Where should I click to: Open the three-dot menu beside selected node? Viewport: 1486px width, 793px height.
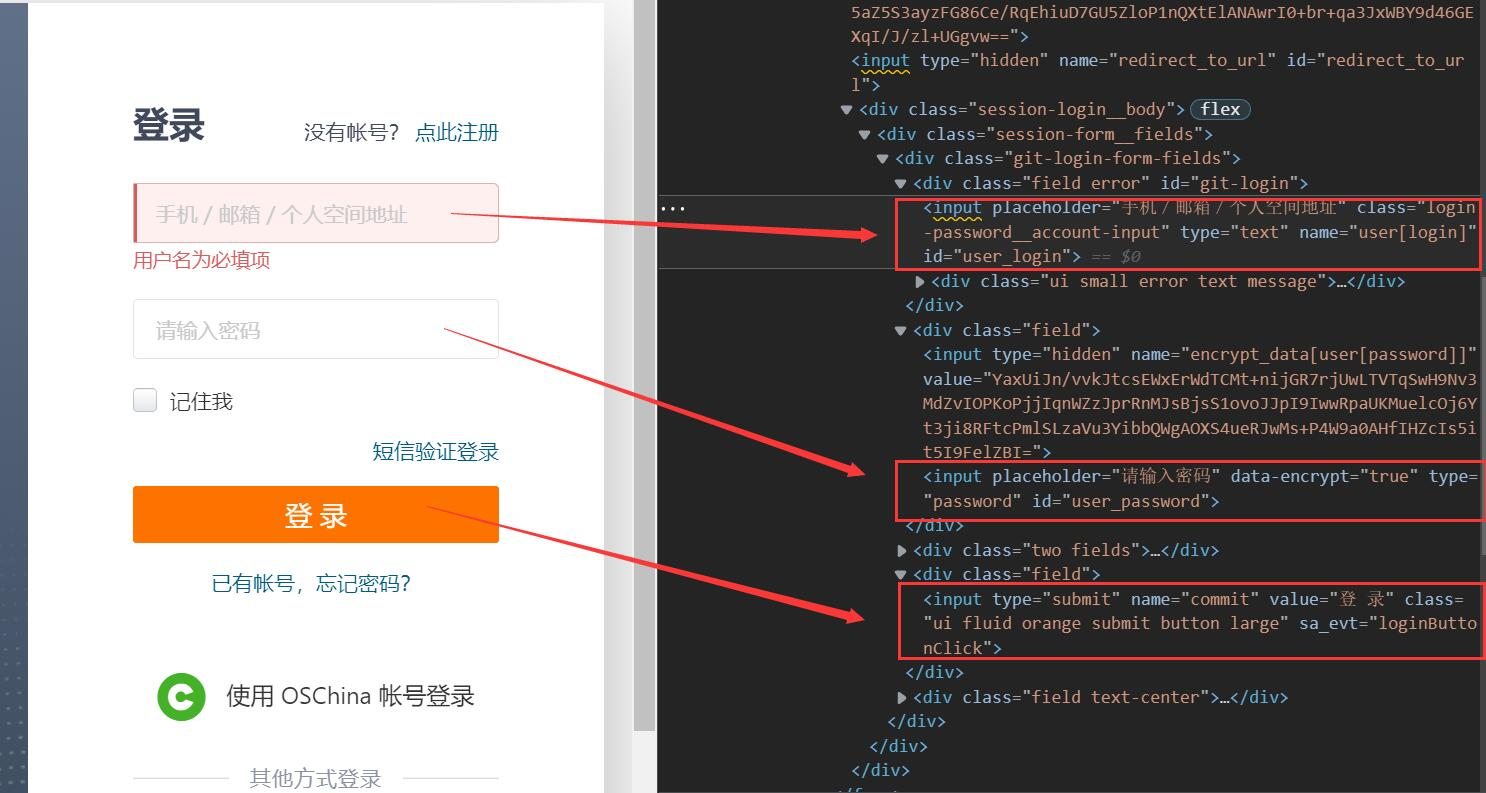pyautogui.click(x=673, y=209)
